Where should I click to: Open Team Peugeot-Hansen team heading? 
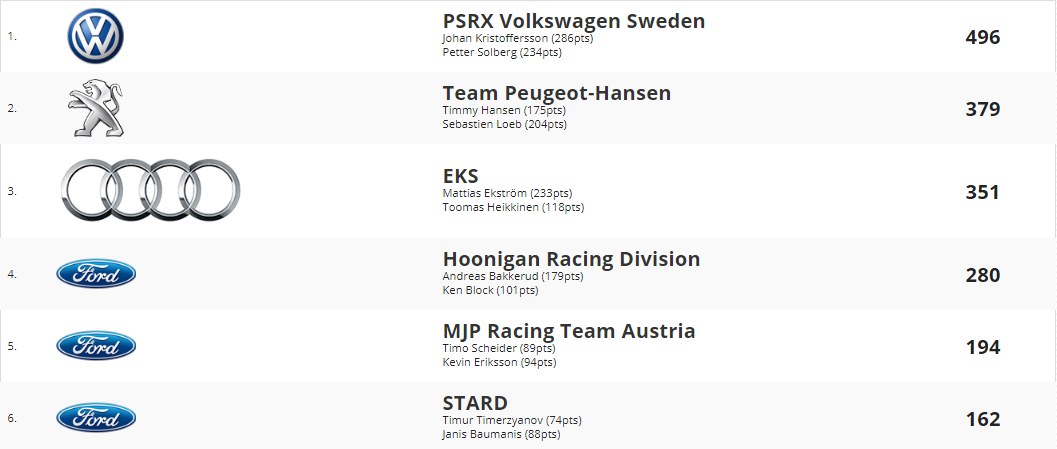pos(556,93)
